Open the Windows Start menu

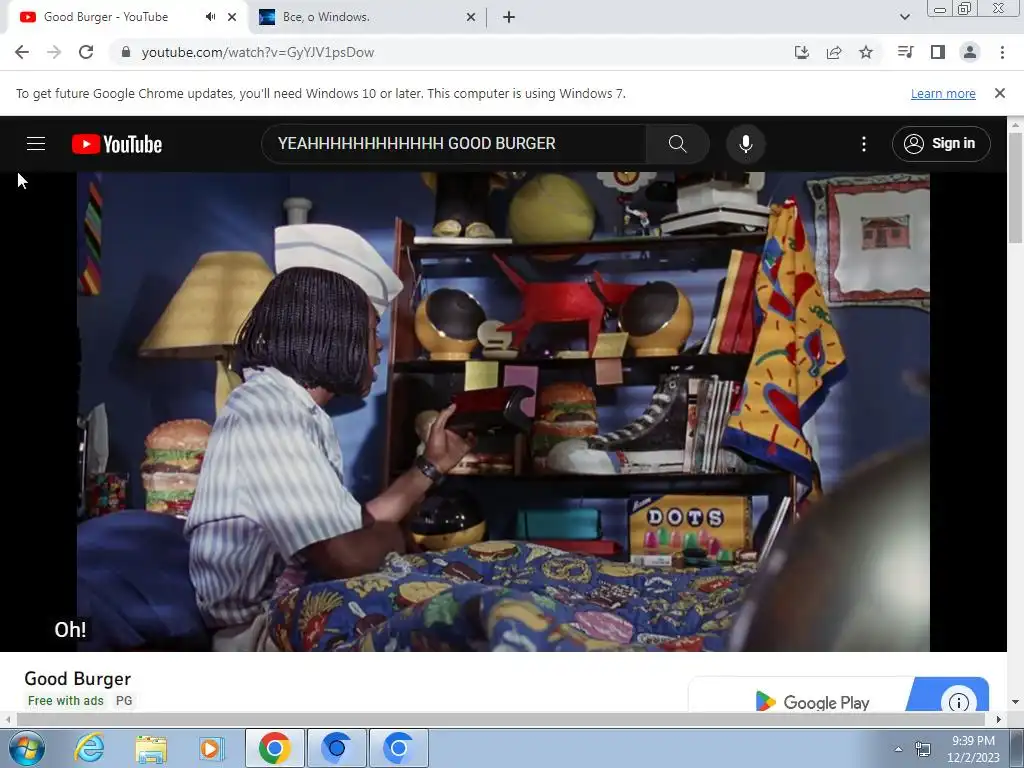[x=27, y=748]
